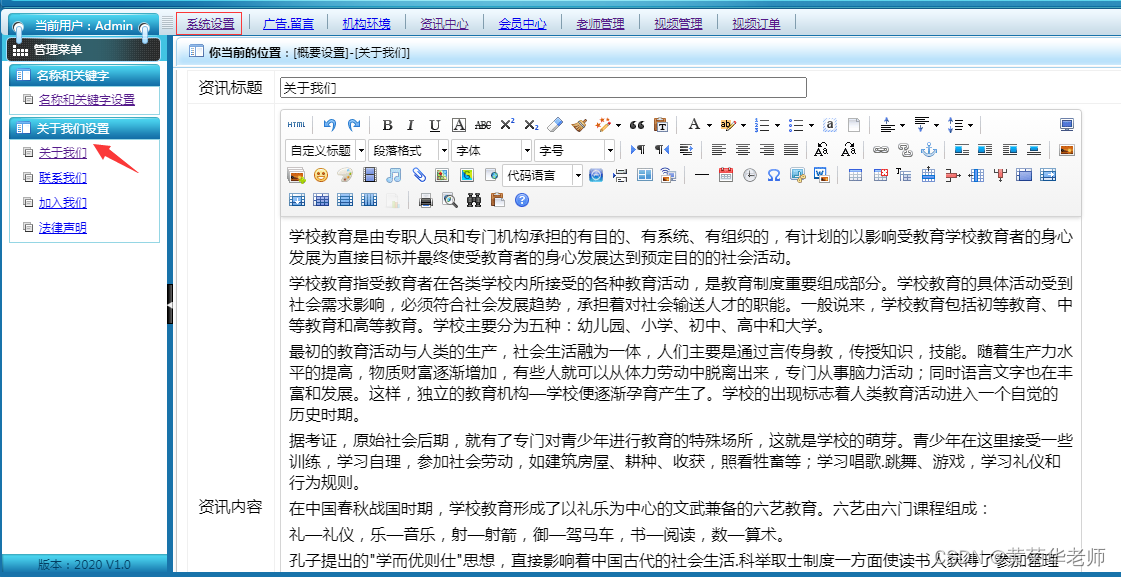Insert emoticon using smiley face icon

pos(320,175)
